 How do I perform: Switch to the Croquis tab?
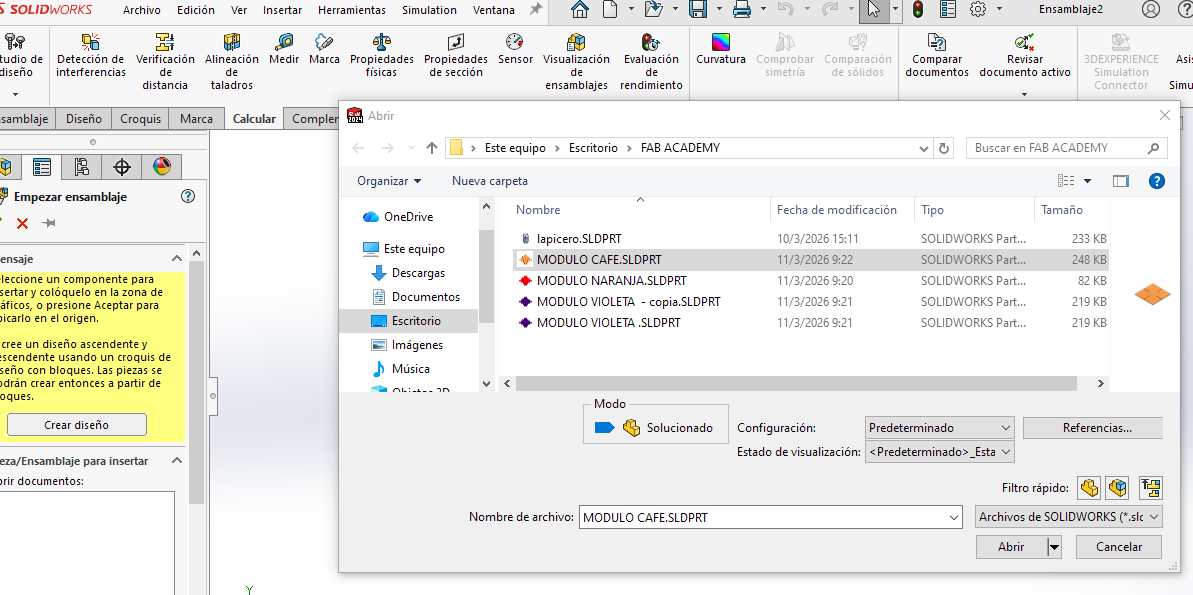(141, 119)
